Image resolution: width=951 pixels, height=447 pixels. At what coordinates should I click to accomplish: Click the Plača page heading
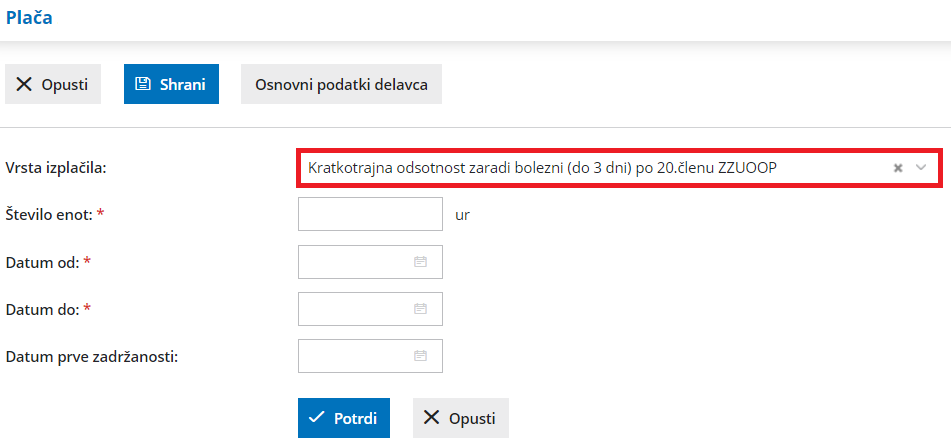tap(30, 17)
